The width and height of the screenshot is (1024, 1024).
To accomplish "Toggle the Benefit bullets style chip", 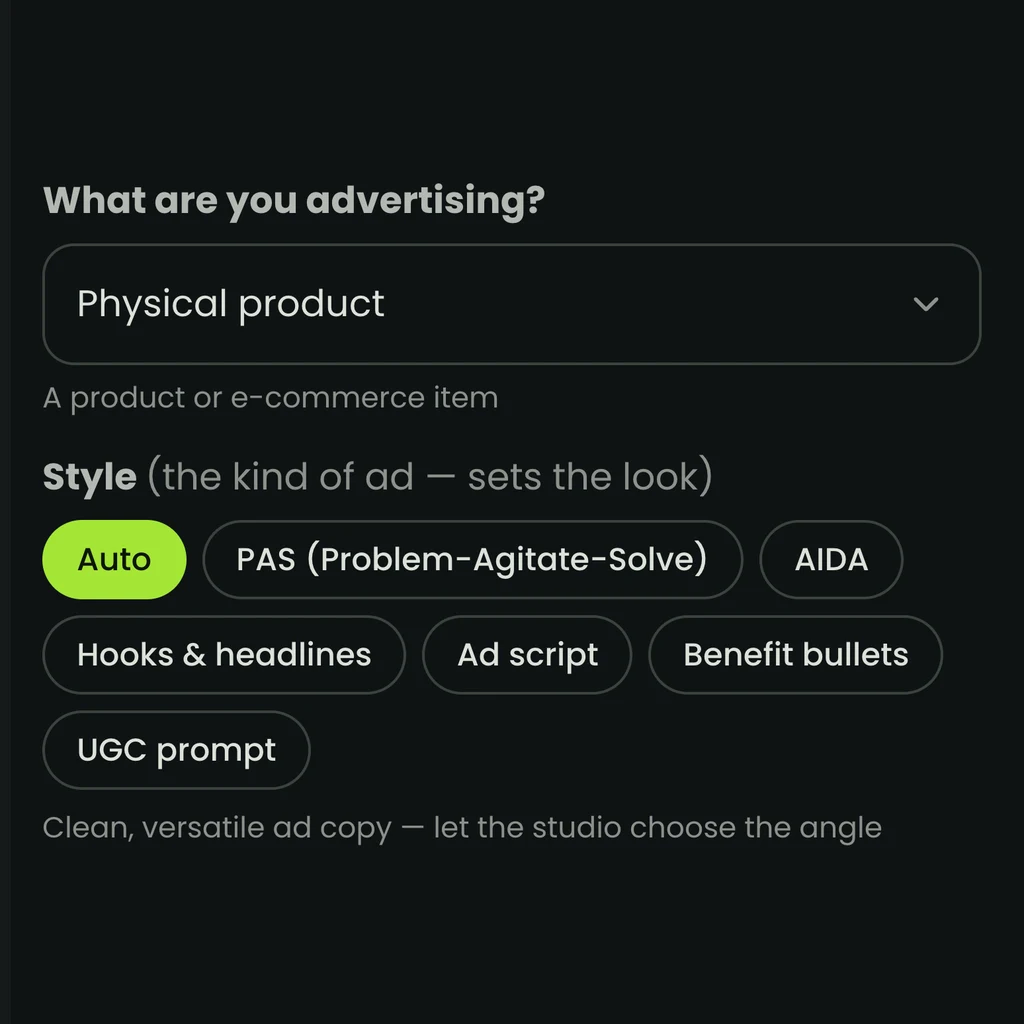I will [x=795, y=654].
